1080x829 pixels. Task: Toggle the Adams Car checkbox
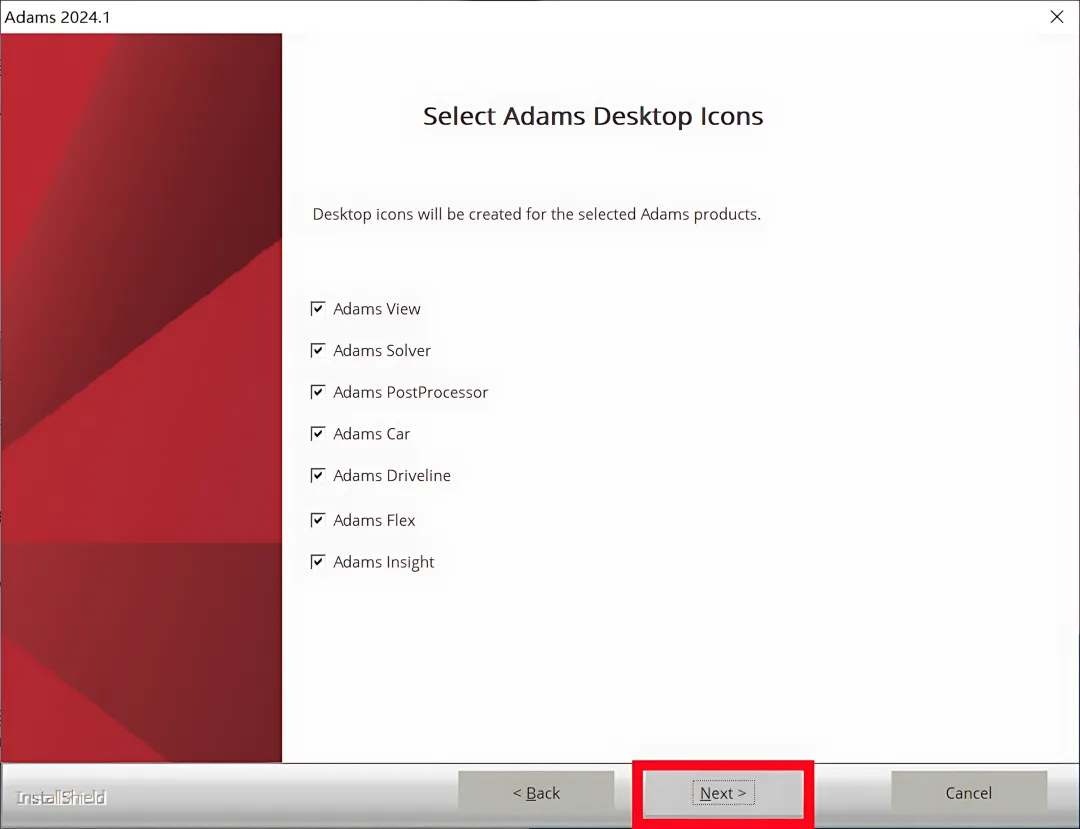(x=318, y=434)
